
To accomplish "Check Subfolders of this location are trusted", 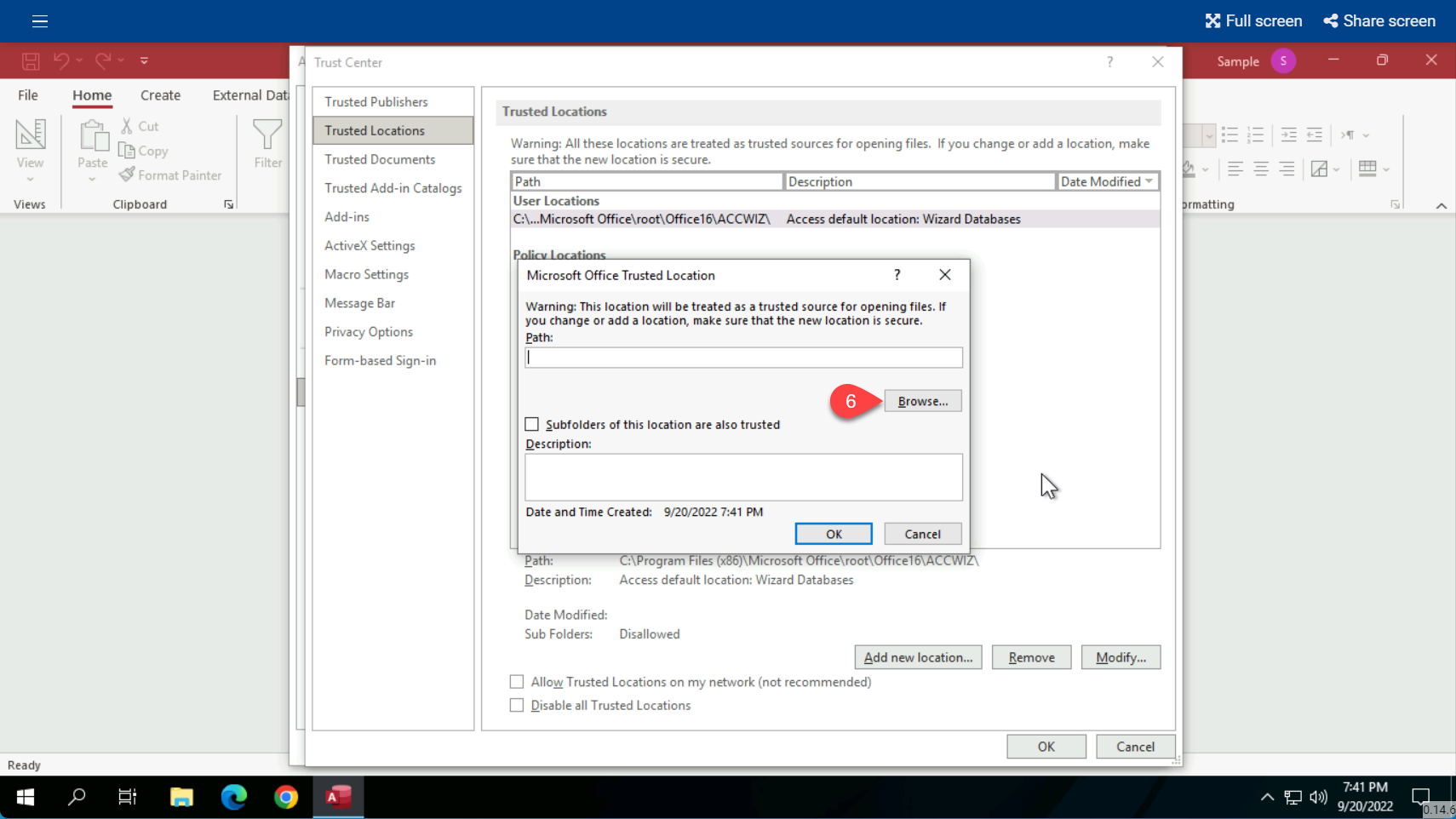I will (x=532, y=424).
